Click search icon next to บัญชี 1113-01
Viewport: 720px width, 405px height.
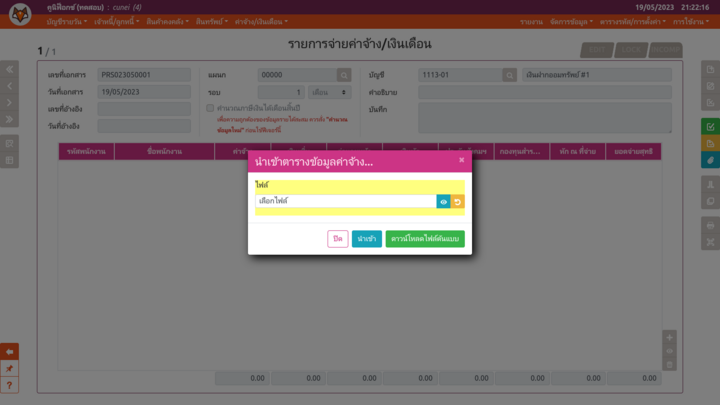click(x=509, y=75)
